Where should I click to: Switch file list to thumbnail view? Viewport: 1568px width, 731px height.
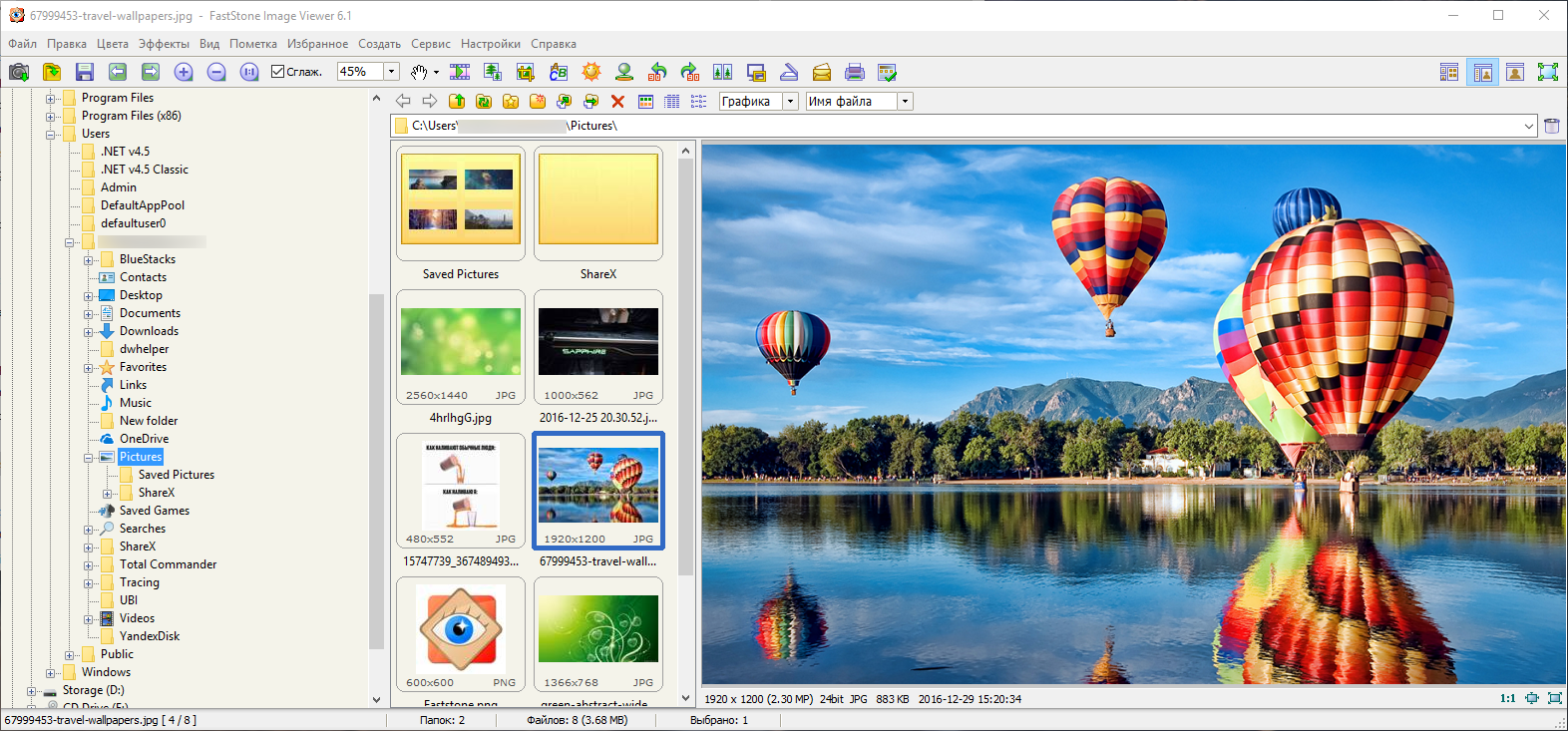click(645, 101)
